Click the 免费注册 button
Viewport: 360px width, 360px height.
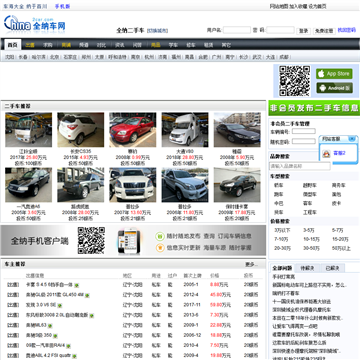click(324, 31)
